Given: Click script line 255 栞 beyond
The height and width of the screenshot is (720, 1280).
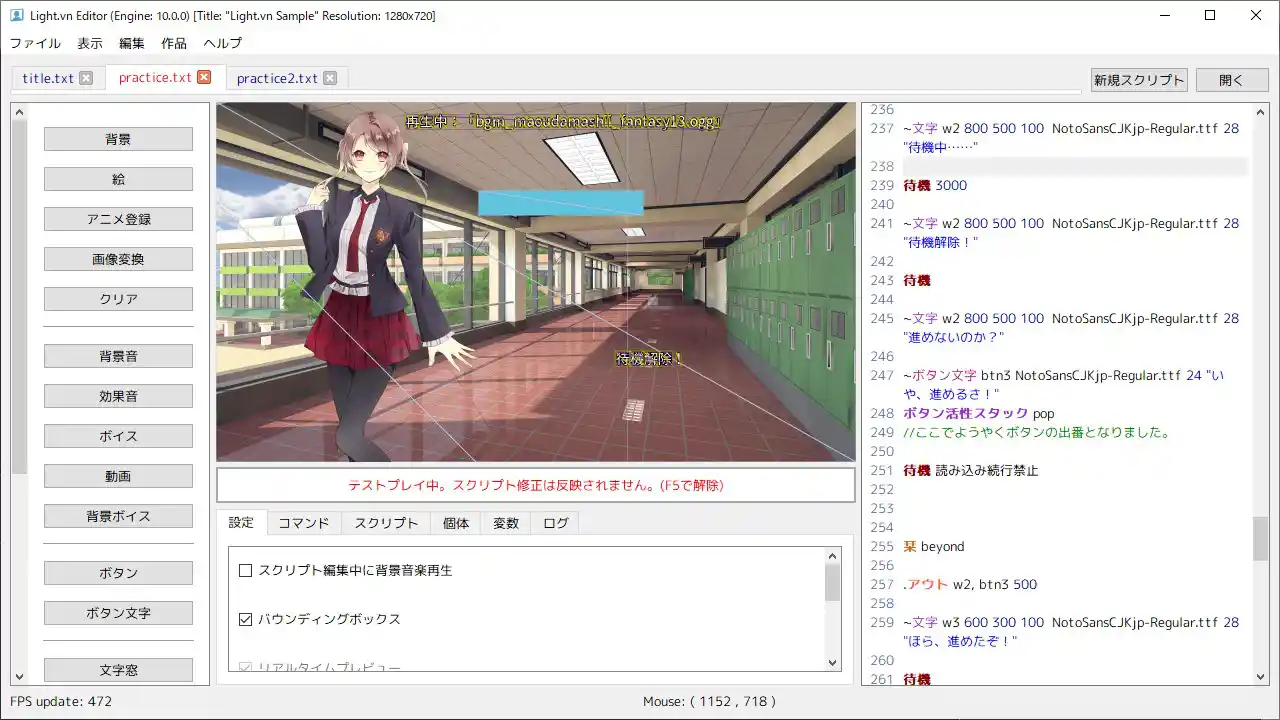Looking at the screenshot, I should pos(934,546).
